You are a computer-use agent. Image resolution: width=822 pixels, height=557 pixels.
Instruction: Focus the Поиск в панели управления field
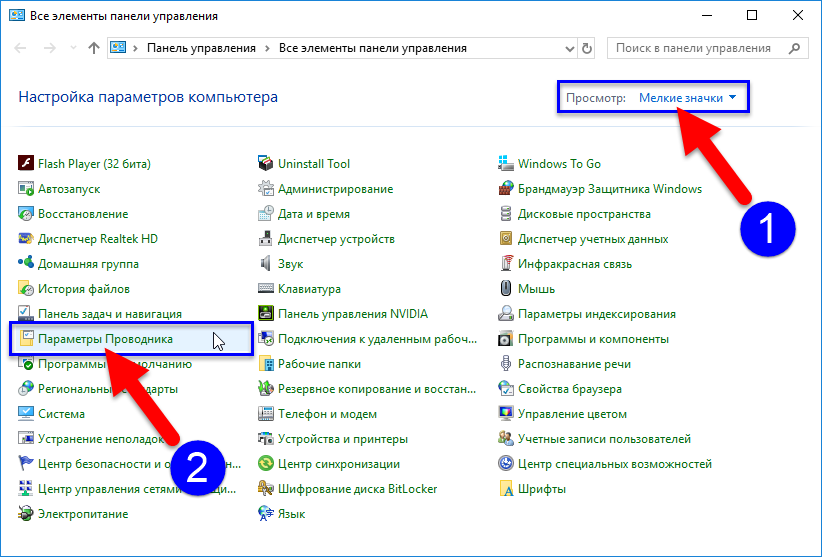(x=708, y=48)
